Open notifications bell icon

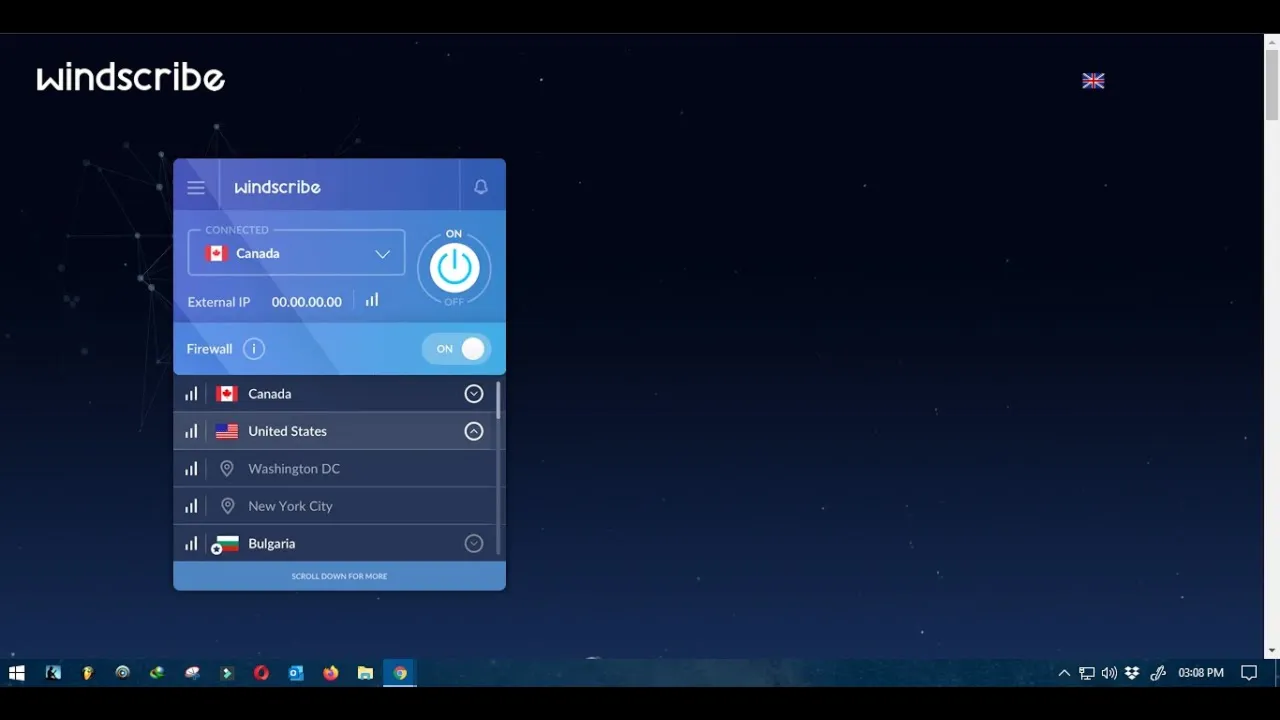pyautogui.click(x=481, y=187)
